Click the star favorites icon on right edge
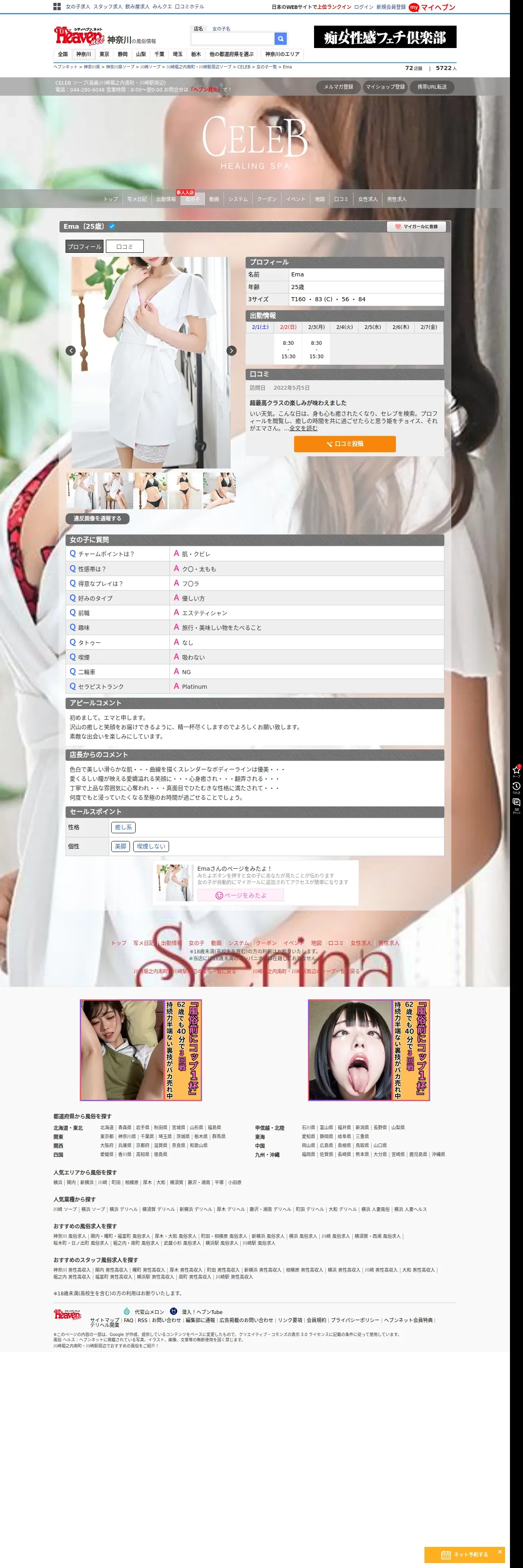The width and height of the screenshot is (523, 1568). 516,771
